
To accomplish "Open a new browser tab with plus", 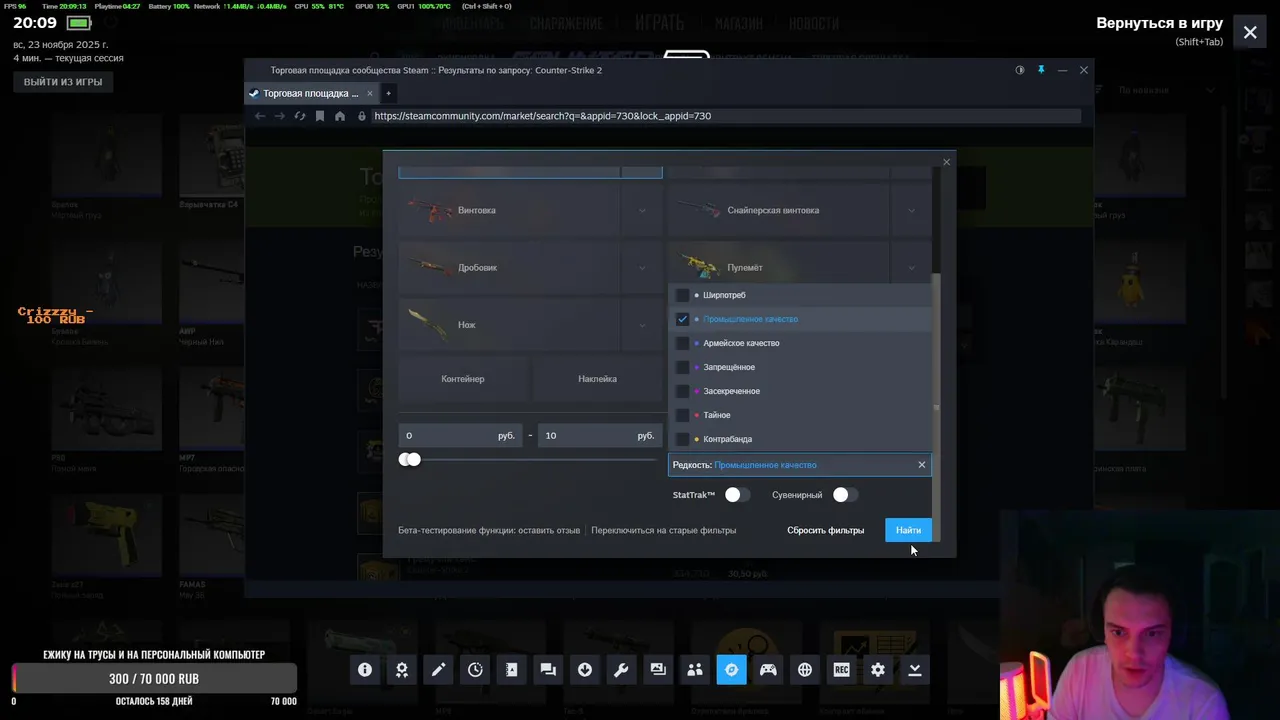I will [388, 93].
